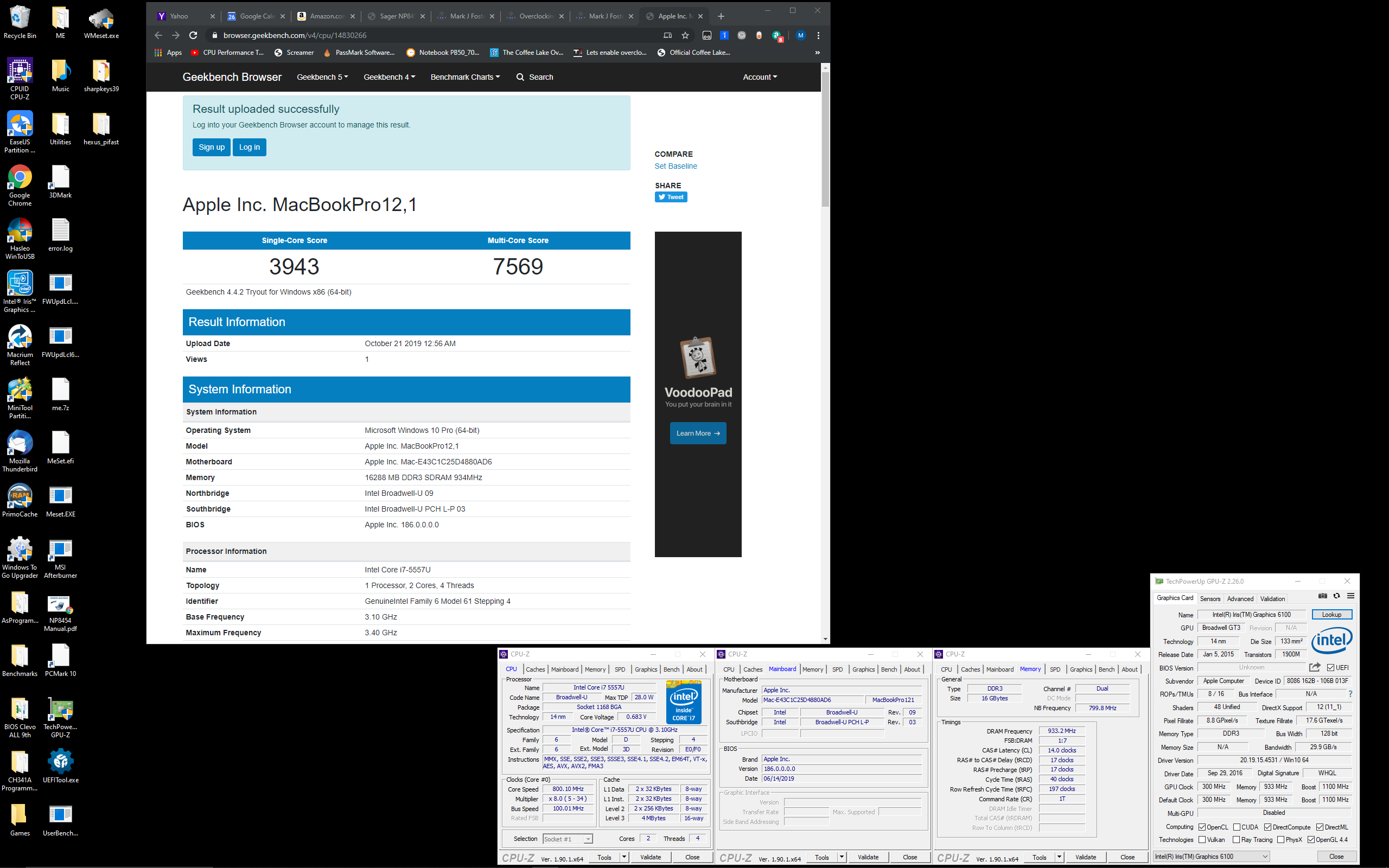
Task: Click the blue 'i' extension icon in Chrome
Action: tap(724, 35)
